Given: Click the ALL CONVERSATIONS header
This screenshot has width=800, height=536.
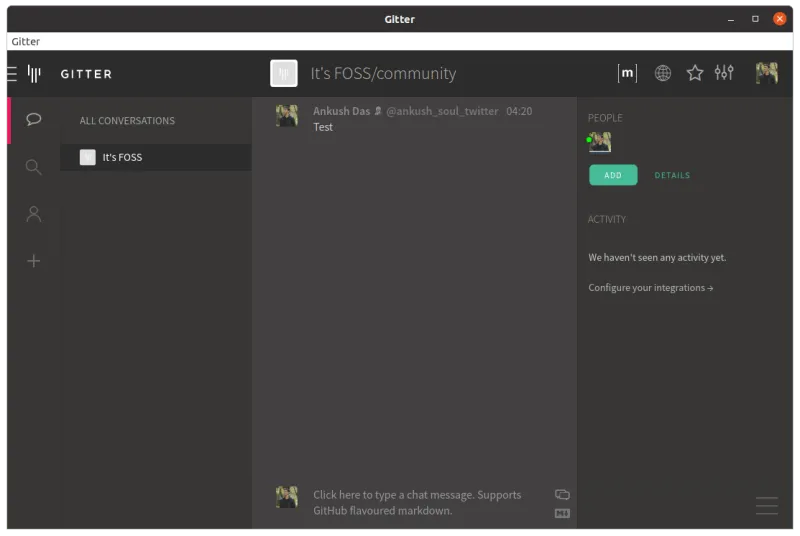Looking at the screenshot, I should (x=127, y=121).
